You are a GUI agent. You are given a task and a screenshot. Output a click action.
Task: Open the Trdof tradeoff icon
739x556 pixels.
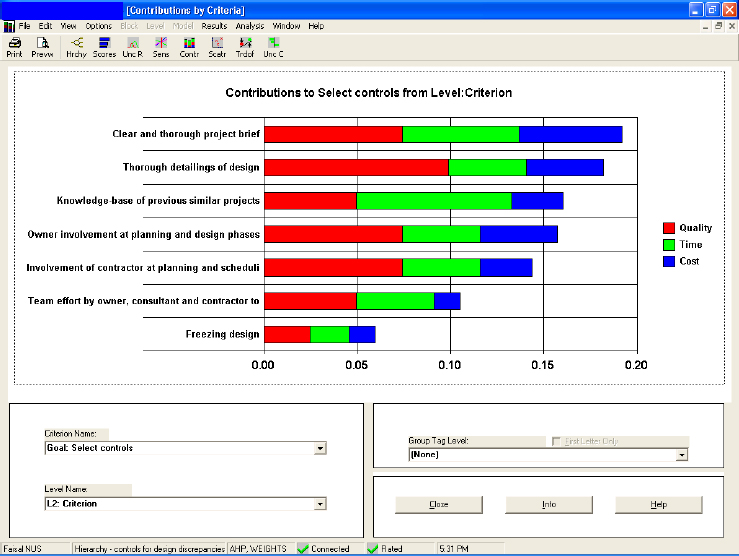(x=245, y=47)
